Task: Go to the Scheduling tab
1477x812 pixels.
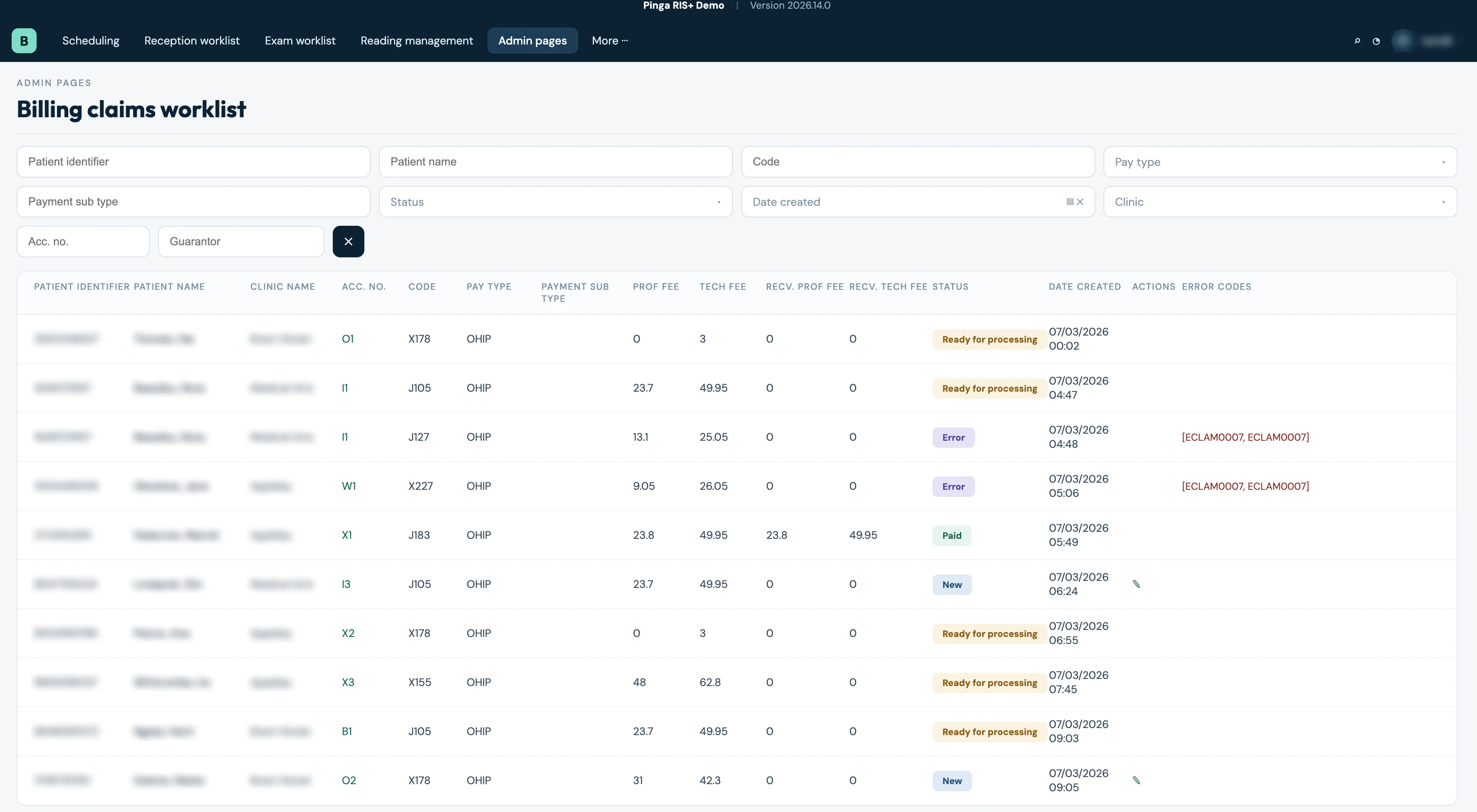Action: [x=91, y=41]
